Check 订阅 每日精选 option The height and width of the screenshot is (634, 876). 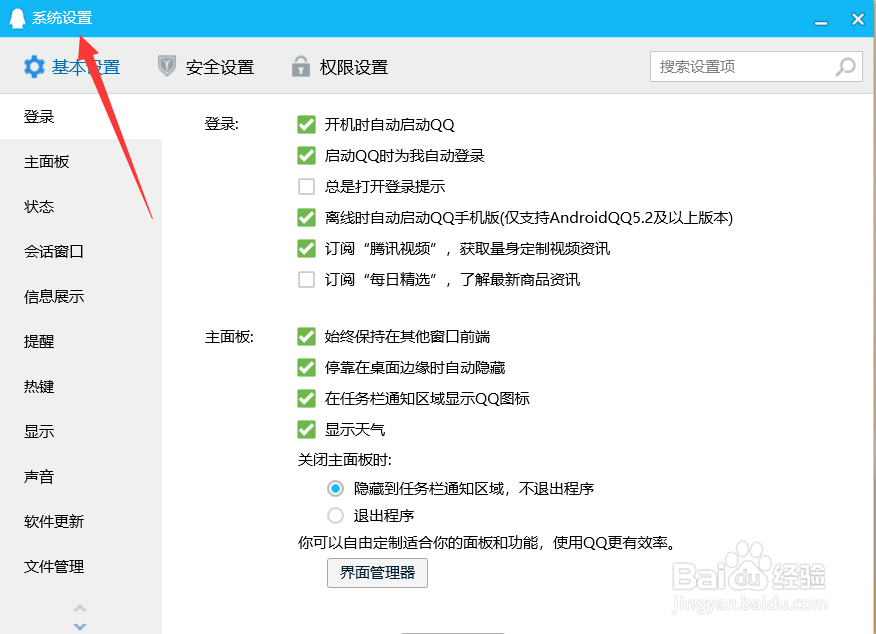coord(306,279)
